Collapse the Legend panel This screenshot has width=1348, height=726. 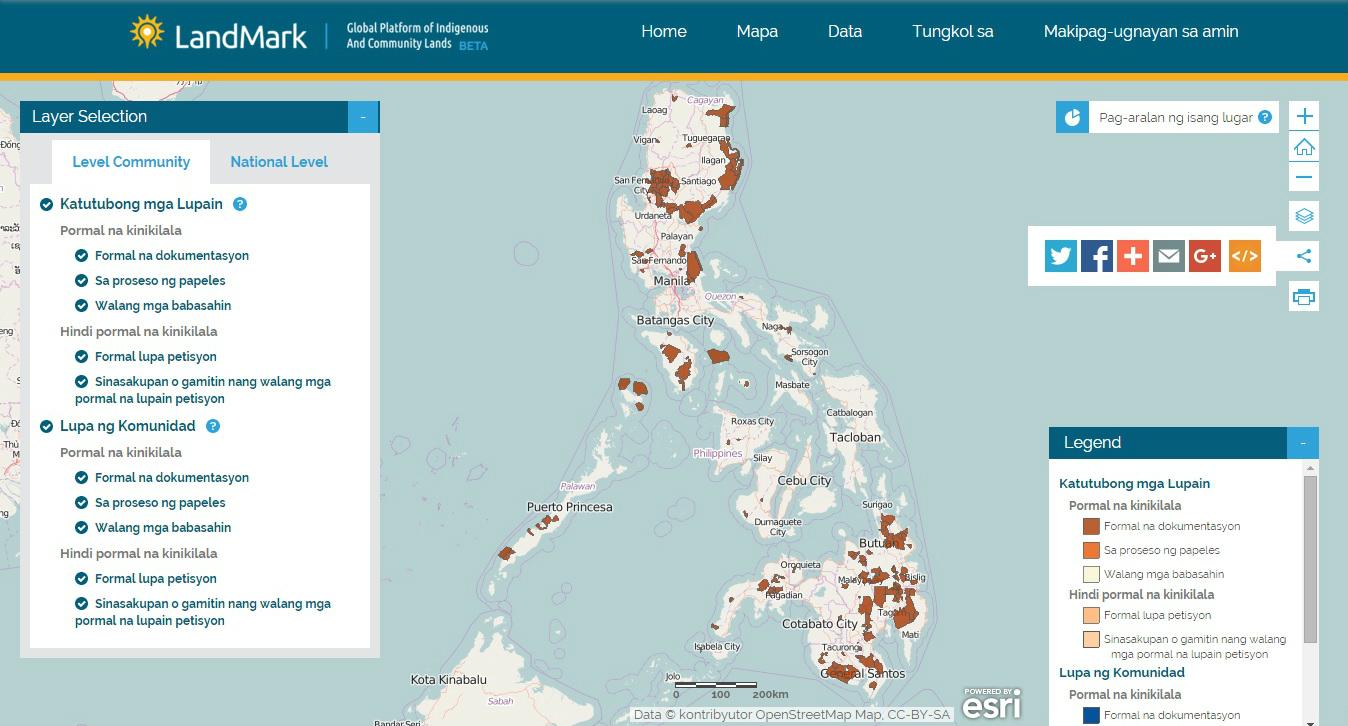[x=1301, y=442]
